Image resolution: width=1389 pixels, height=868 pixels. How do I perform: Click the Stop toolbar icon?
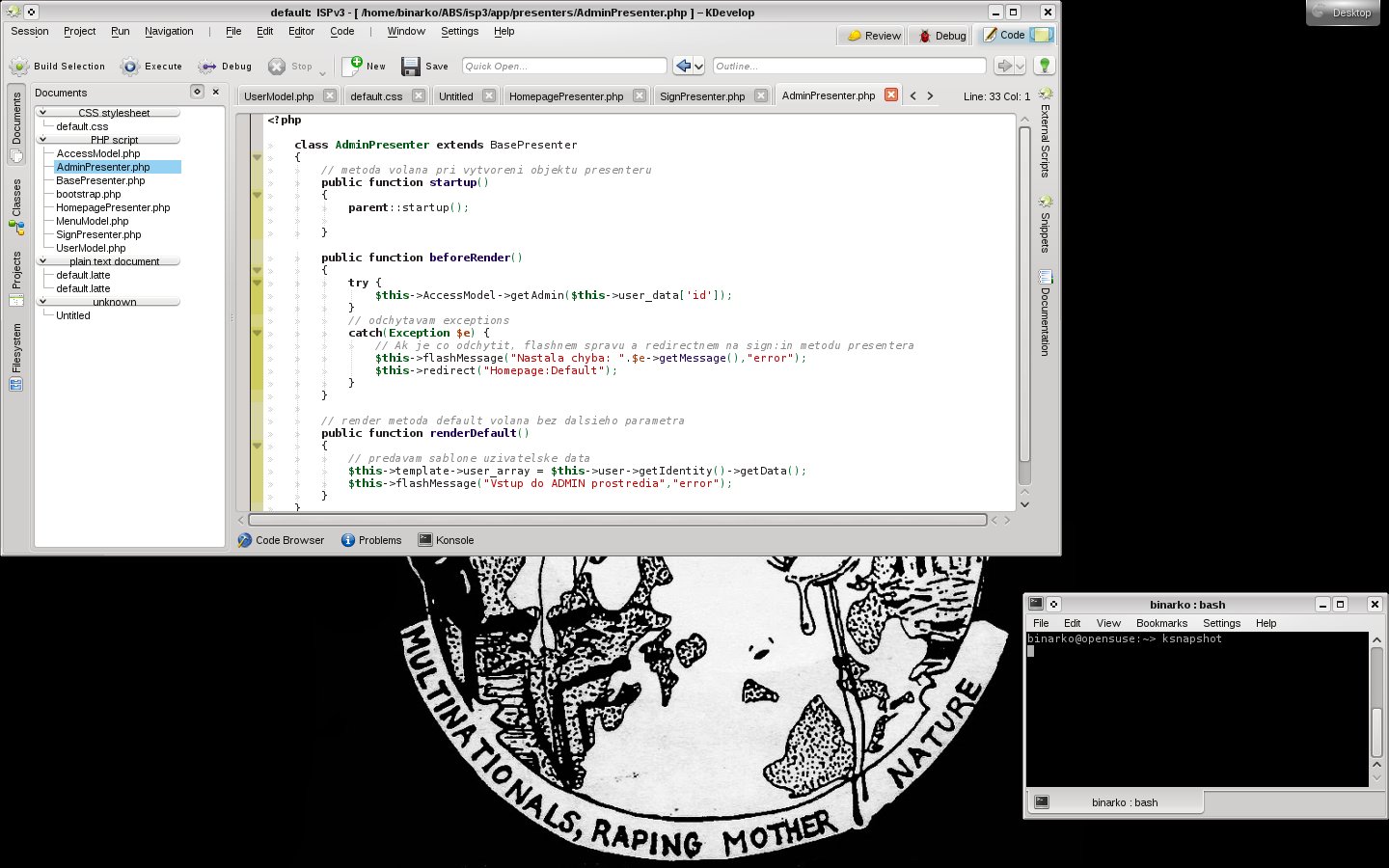pos(277,67)
